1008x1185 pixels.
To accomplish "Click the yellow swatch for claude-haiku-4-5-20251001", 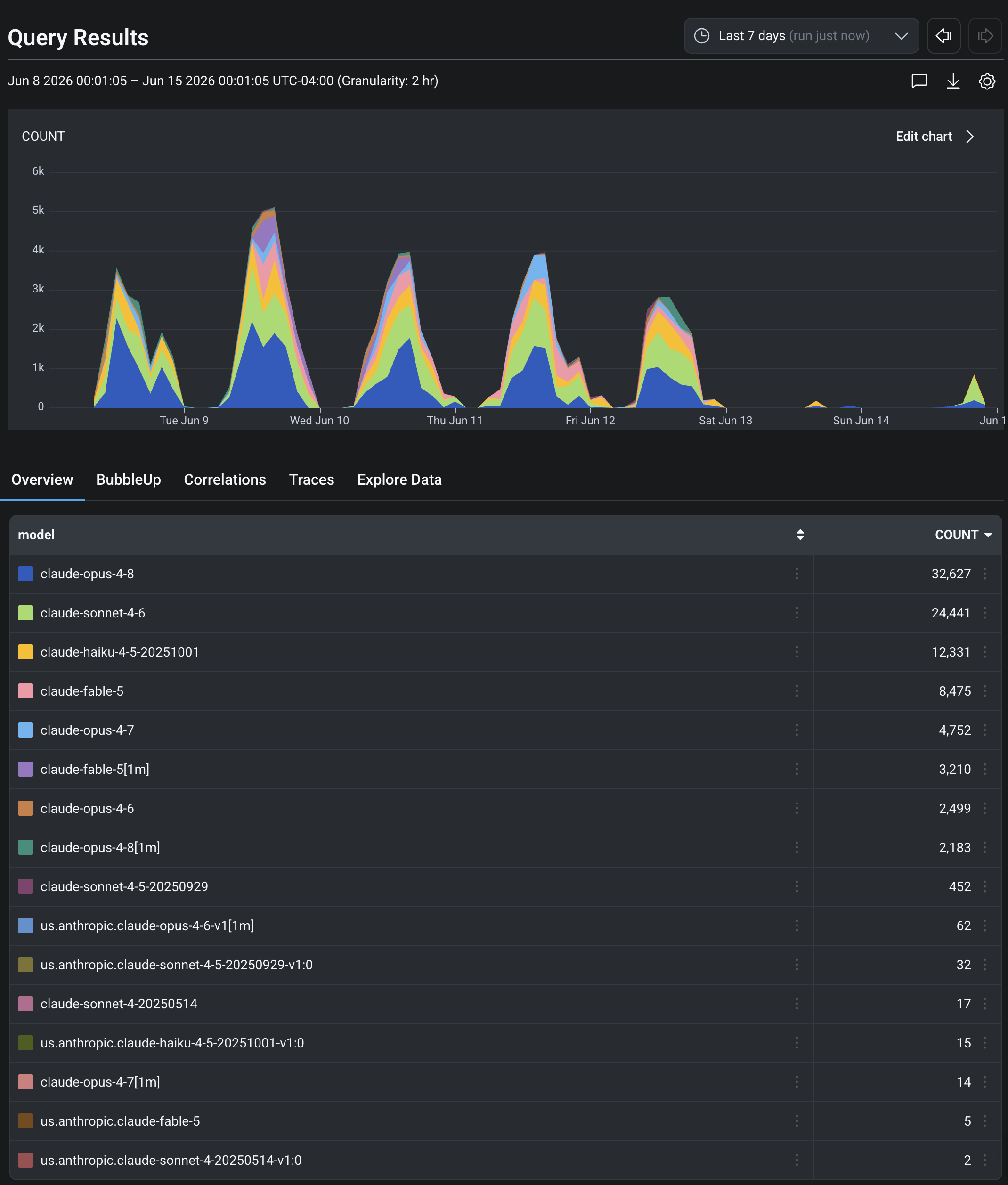I will click(25, 652).
